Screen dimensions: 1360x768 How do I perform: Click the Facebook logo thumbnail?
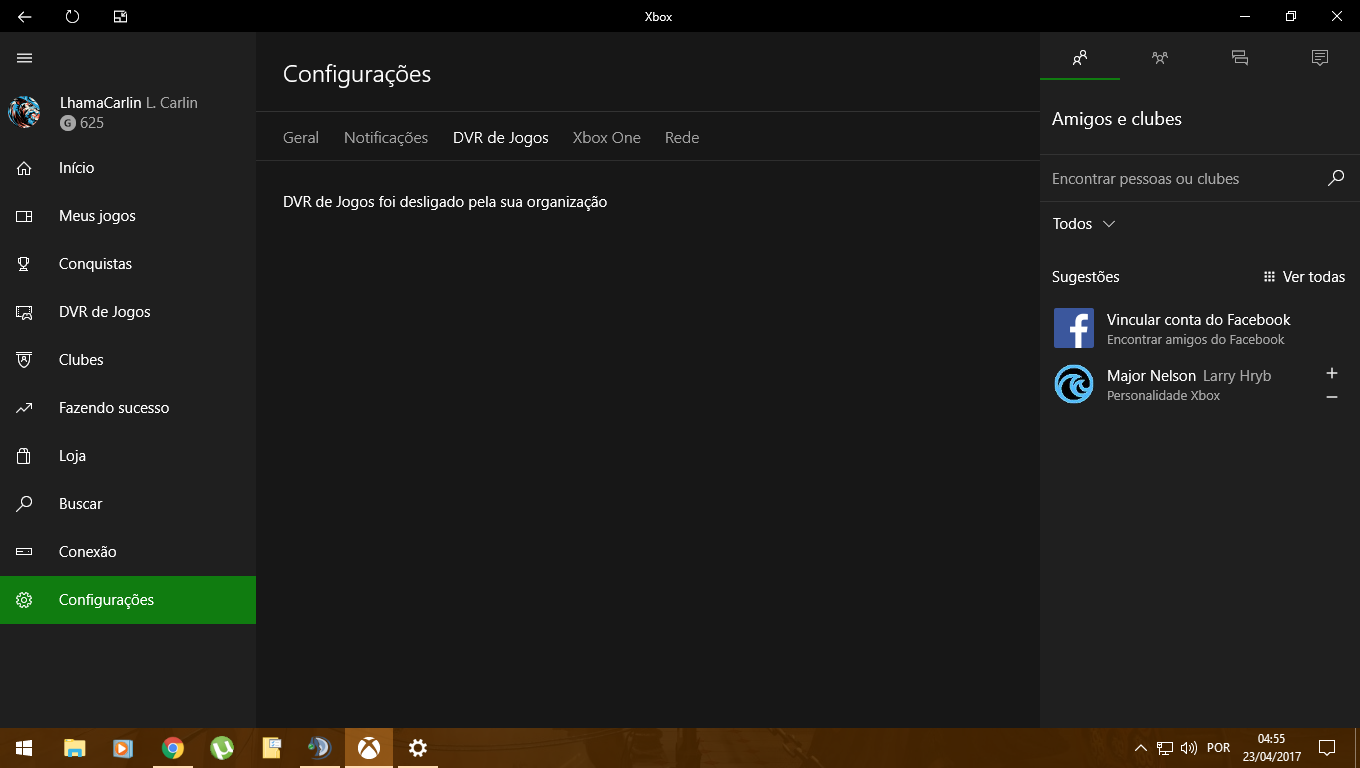1074,328
